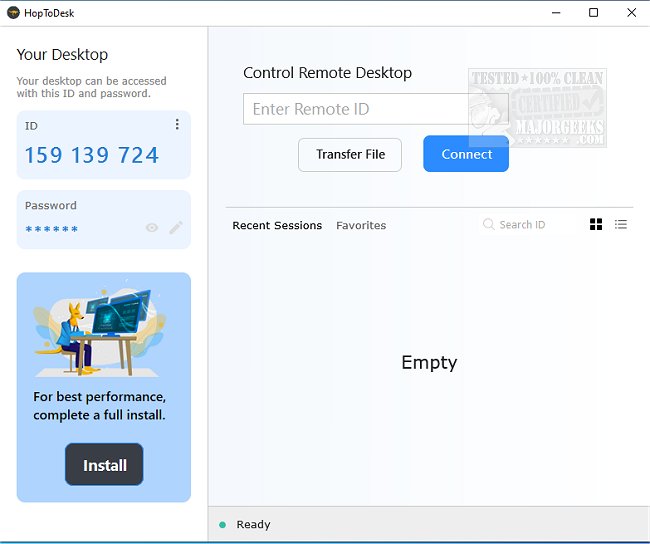650x544 pixels.
Task: Click the green Ready status indicator
Action: [x=223, y=524]
